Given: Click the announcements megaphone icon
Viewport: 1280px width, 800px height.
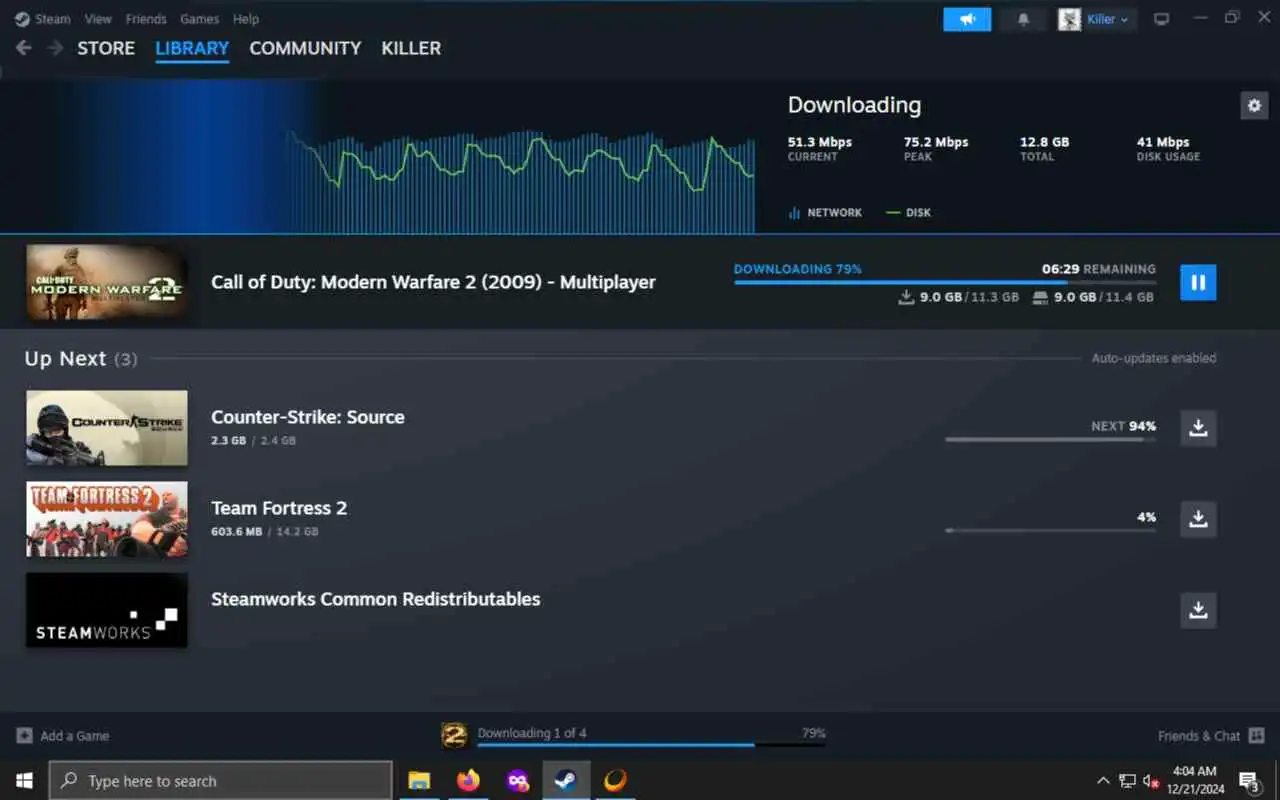Looking at the screenshot, I should click(x=967, y=19).
